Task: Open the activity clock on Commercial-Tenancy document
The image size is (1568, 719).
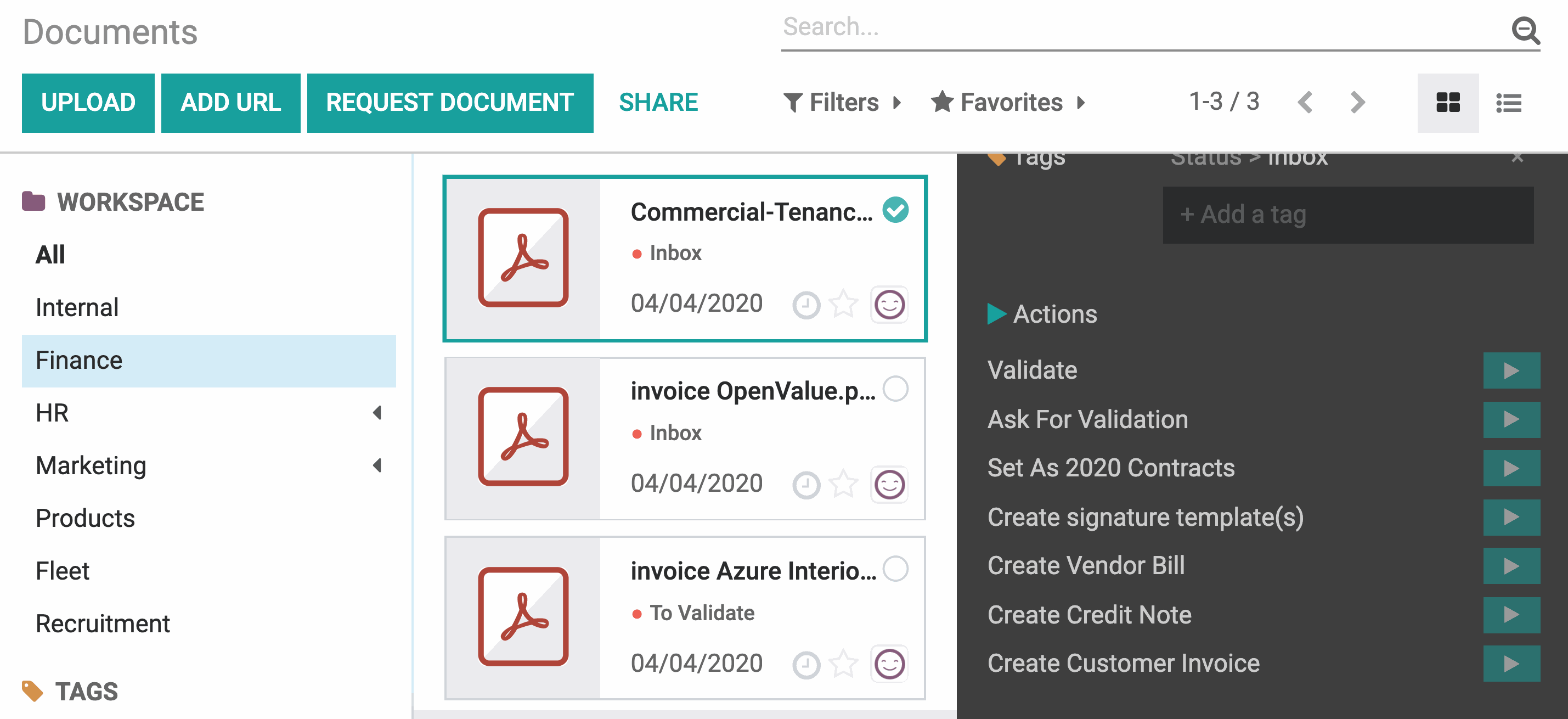Action: click(x=806, y=305)
